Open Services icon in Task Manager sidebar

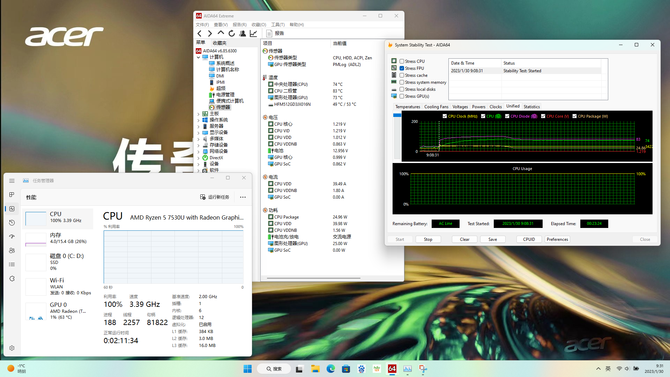[x=12, y=278]
